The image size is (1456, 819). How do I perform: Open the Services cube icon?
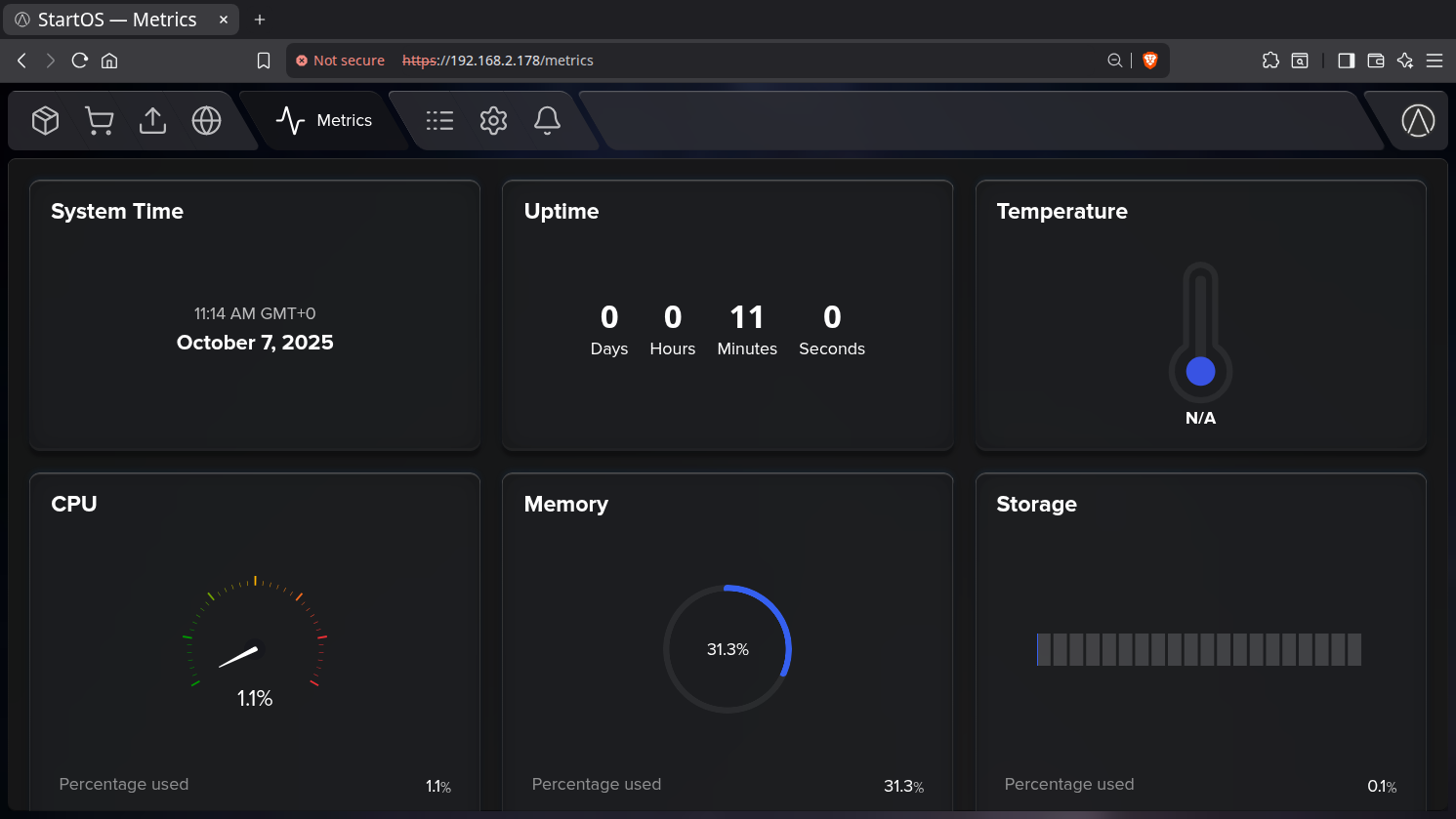tap(46, 120)
